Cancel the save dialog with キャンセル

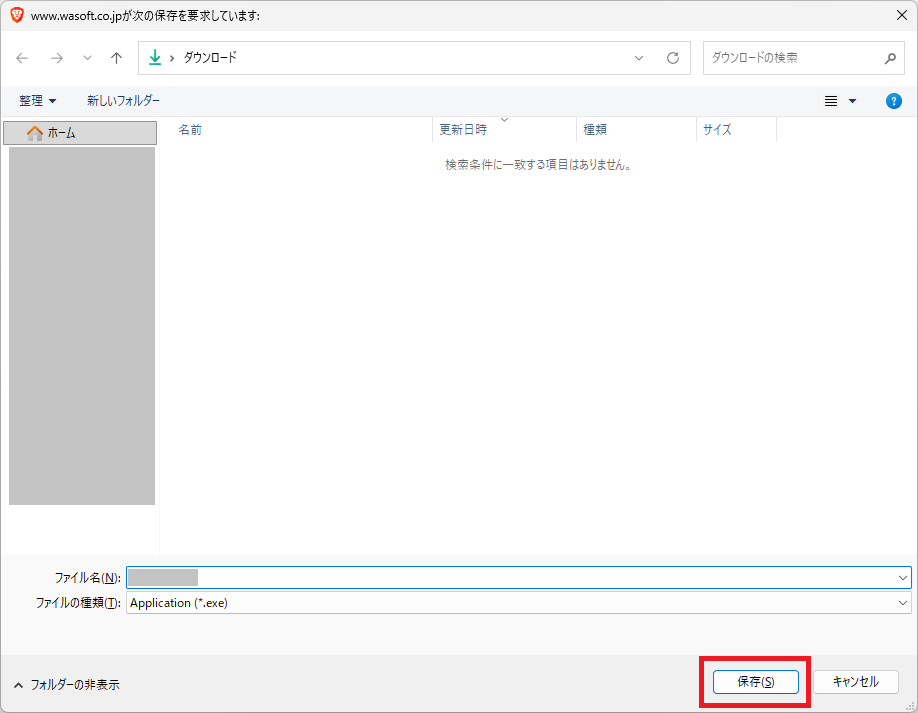coord(855,681)
